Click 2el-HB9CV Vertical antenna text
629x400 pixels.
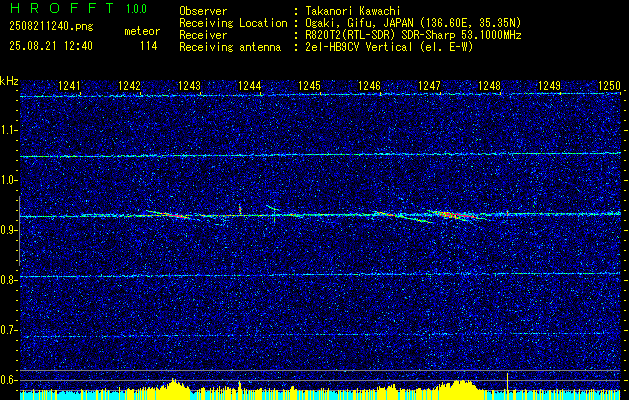[x=389, y=47]
